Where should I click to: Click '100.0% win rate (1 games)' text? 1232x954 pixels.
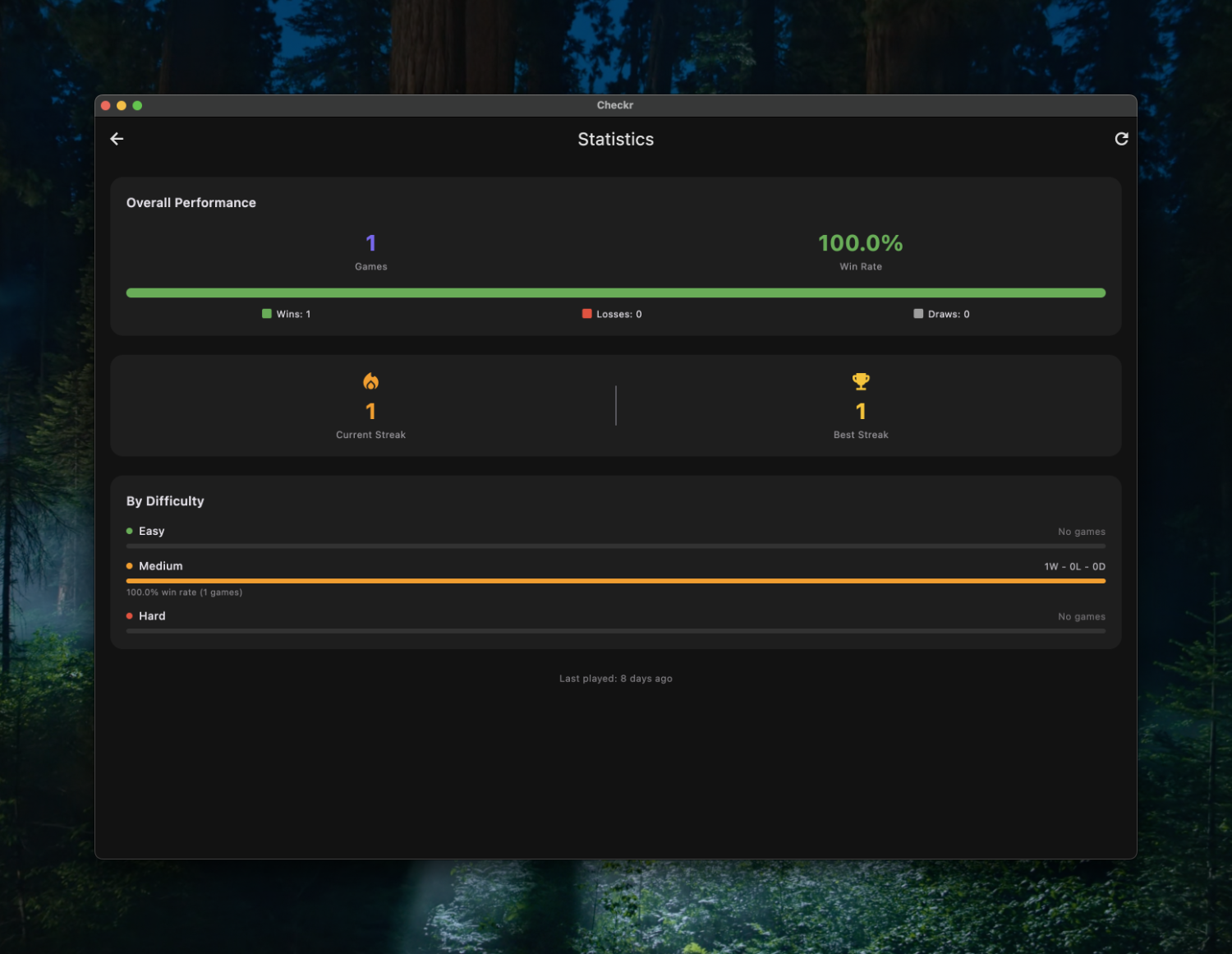184,592
